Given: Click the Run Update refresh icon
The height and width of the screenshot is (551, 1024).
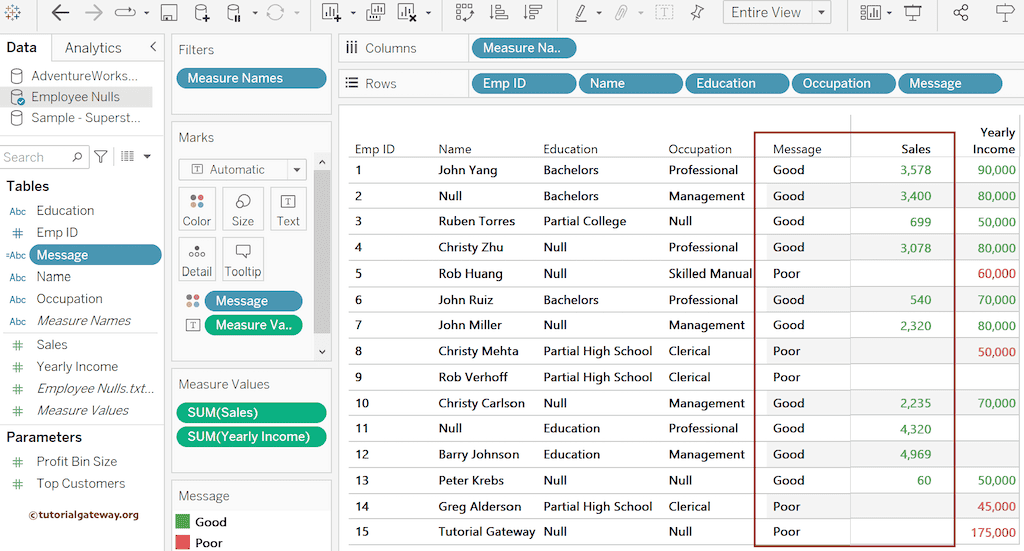Looking at the screenshot, I should tap(276, 12).
